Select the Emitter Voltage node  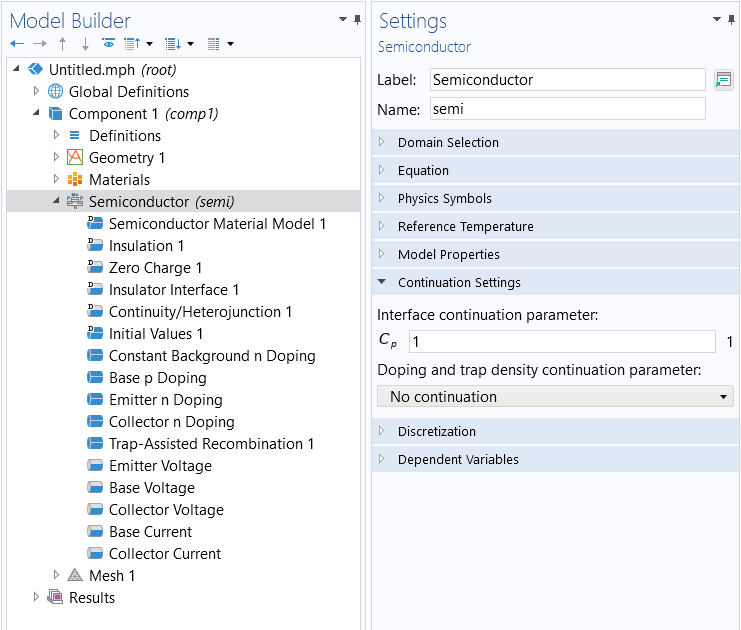pyautogui.click(x=160, y=466)
